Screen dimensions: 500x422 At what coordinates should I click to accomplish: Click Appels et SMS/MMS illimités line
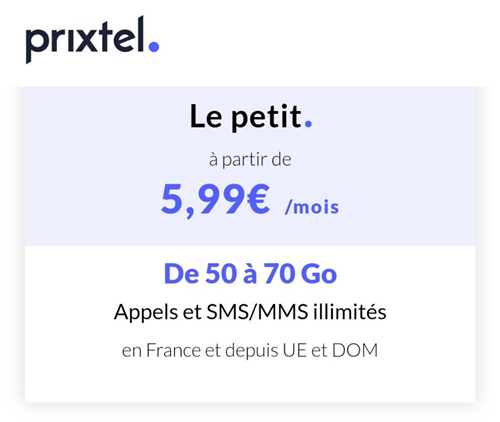(250, 312)
